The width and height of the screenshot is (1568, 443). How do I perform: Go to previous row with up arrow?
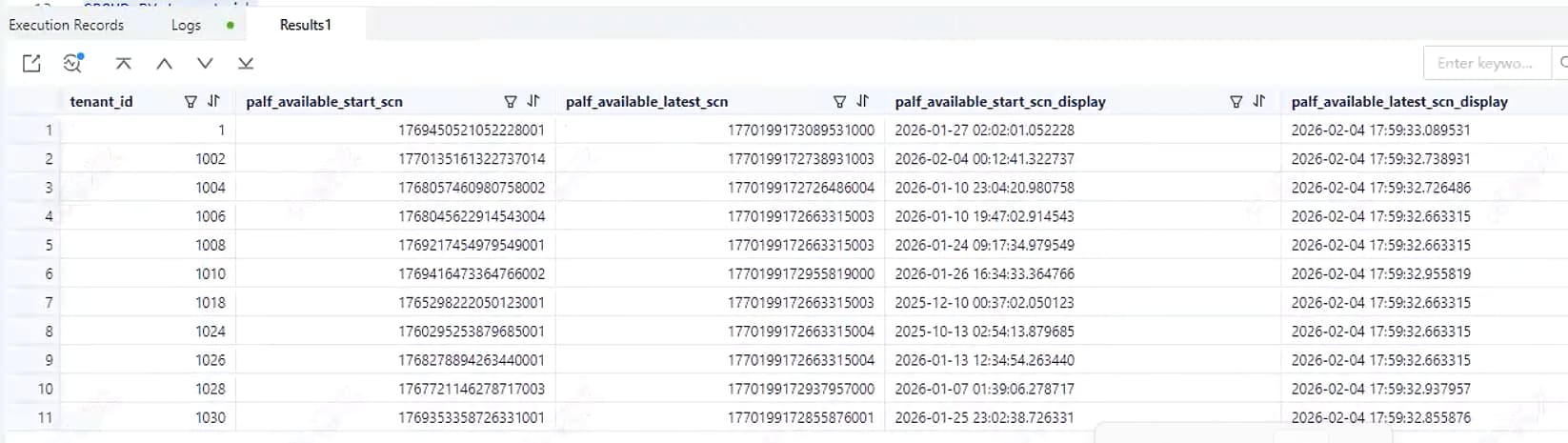tap(164, 63)
